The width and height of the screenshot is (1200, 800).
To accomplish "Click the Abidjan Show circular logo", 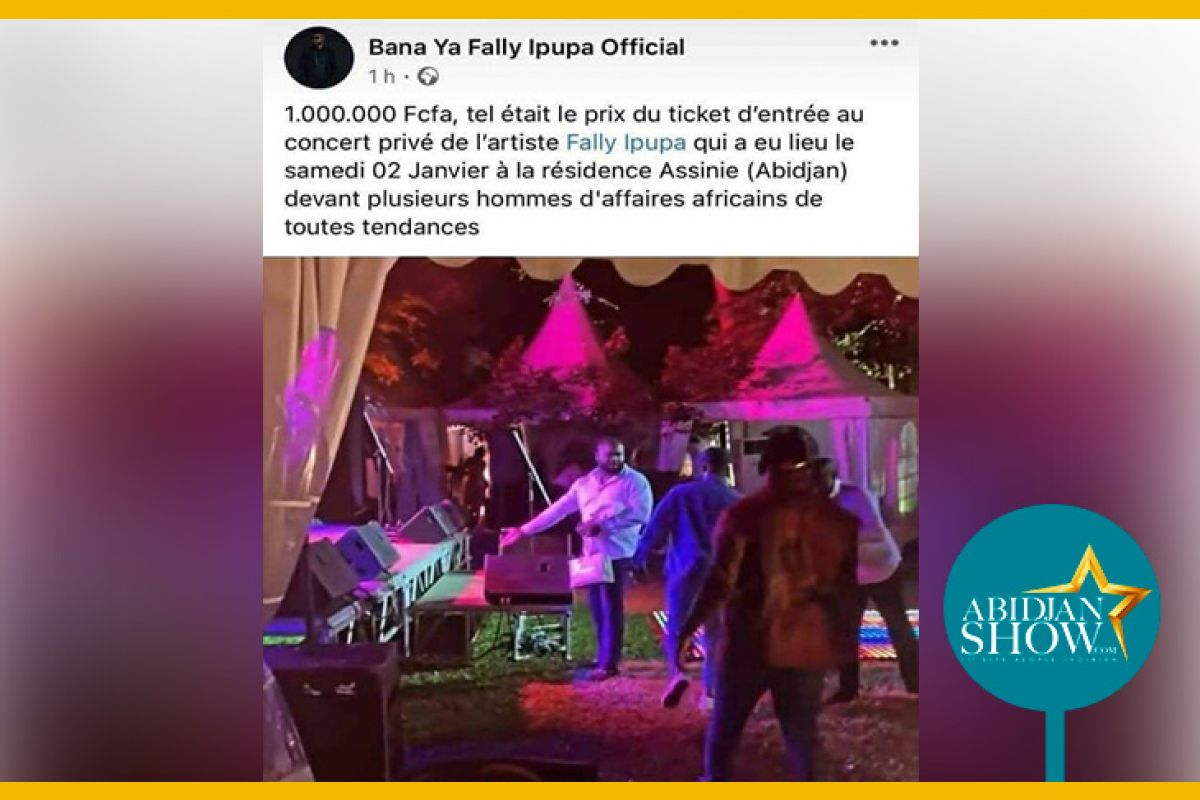I will coord(1052,608).
